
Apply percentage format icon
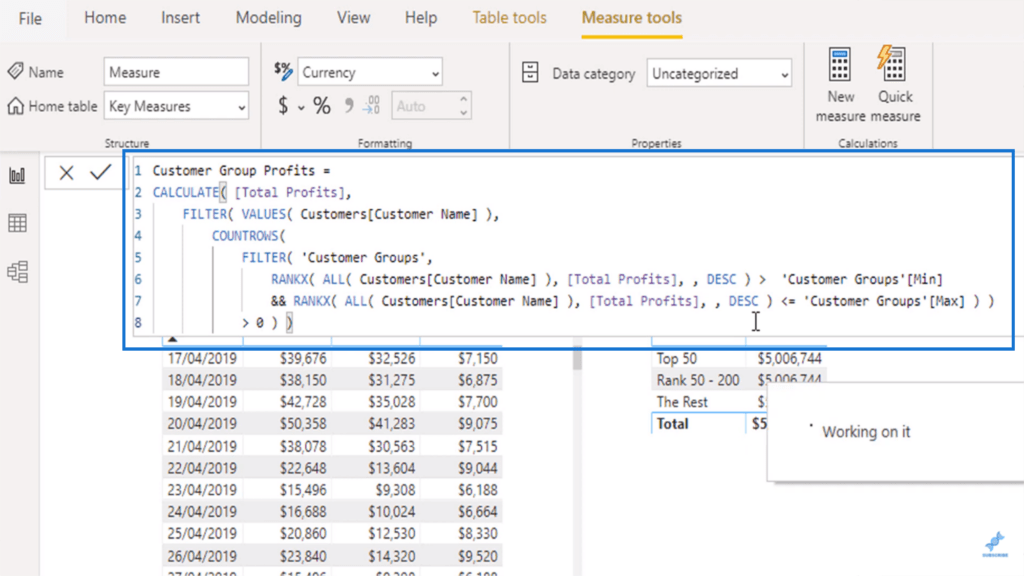(322, 105)
